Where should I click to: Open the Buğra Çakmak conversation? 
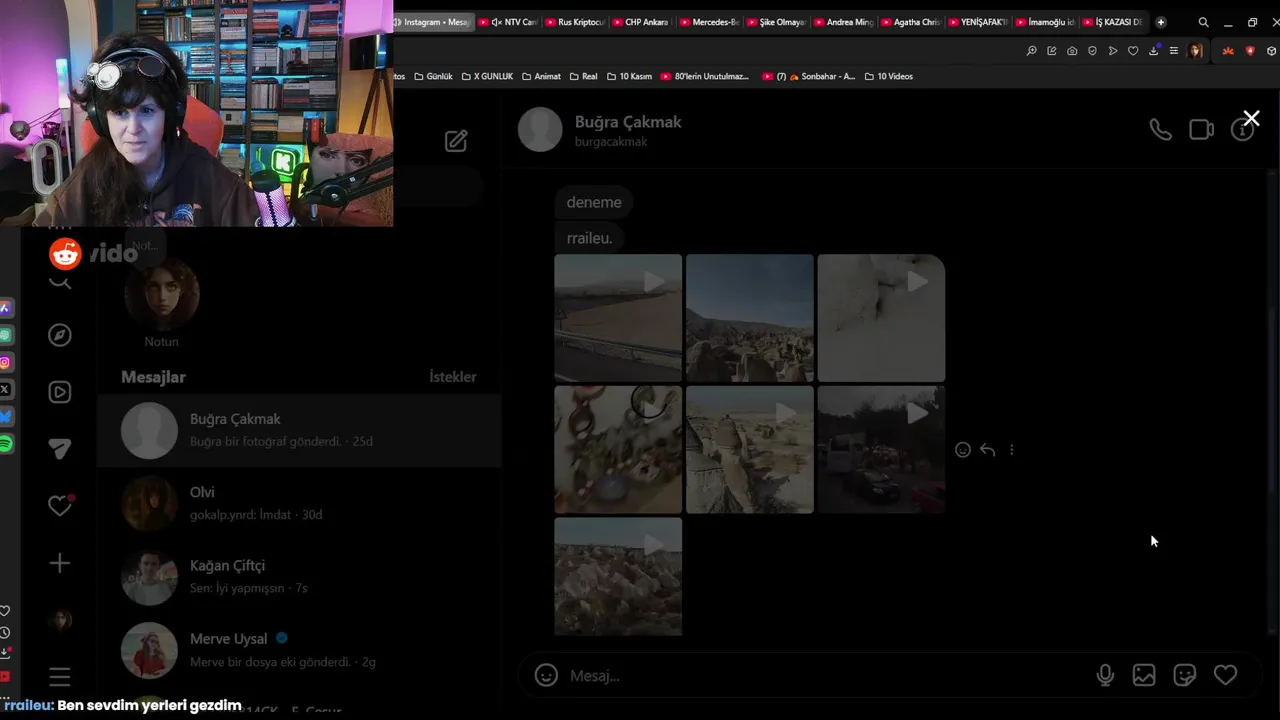[x=299, y=430]
